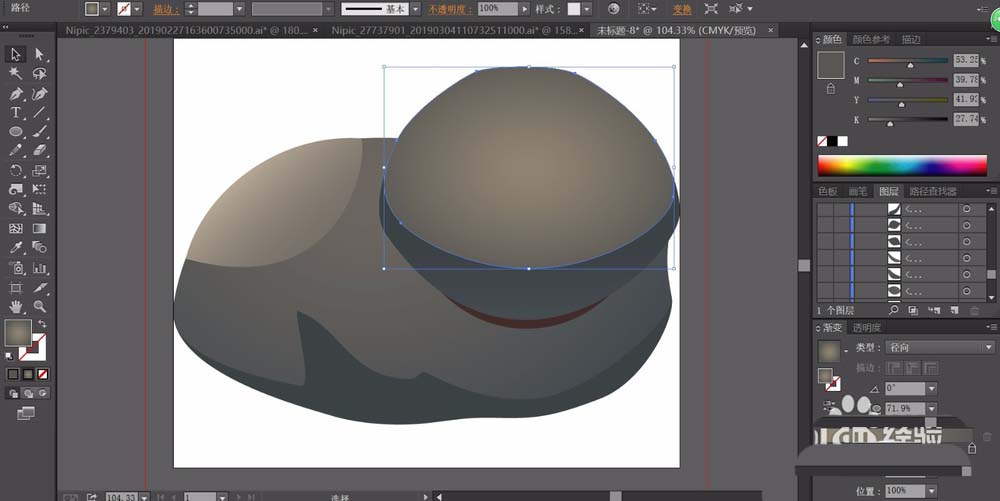Switch to the 路径查找器 panel tab
Screen dimensions: 1000x501
(931, 191)
